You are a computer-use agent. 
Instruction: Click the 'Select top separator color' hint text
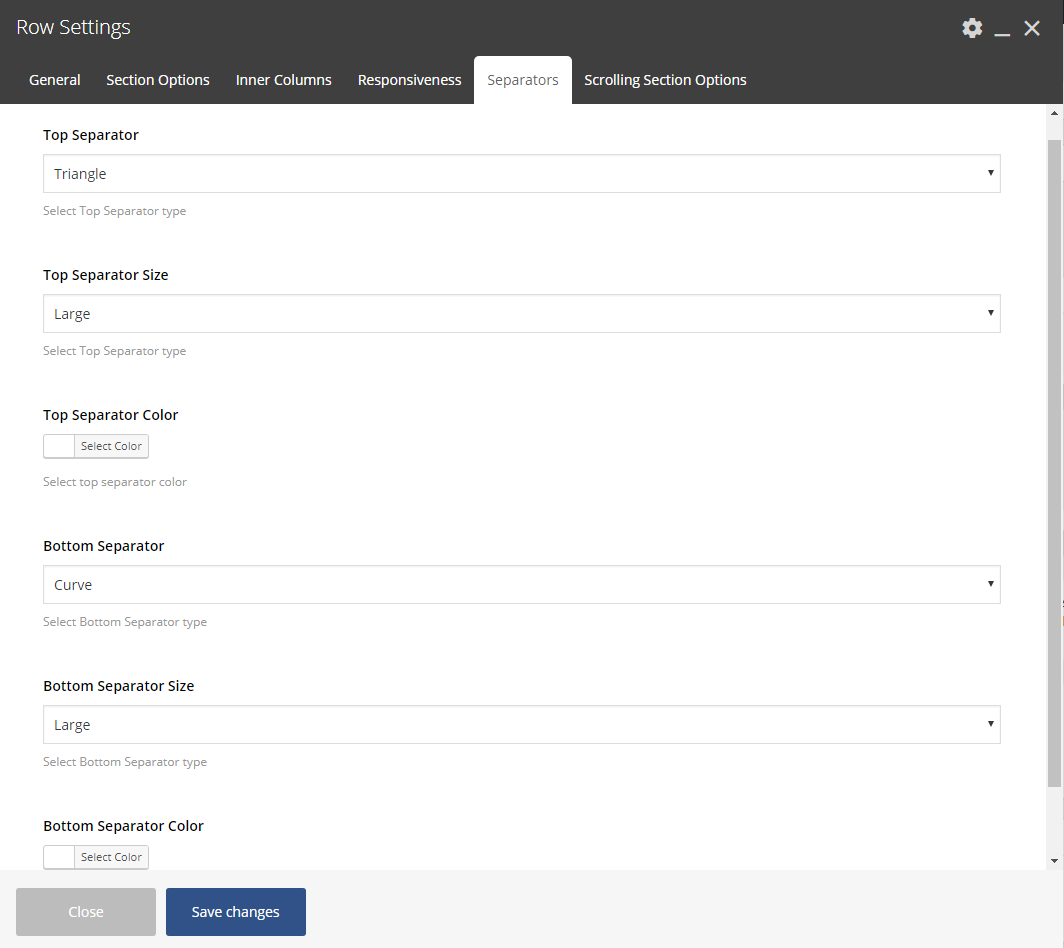click(115, 482)
